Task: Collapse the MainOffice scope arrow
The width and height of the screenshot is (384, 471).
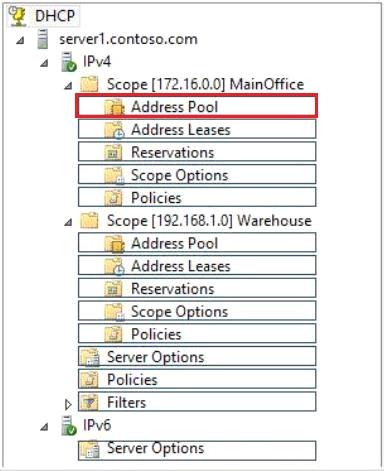Action: [x=68, y=86]
